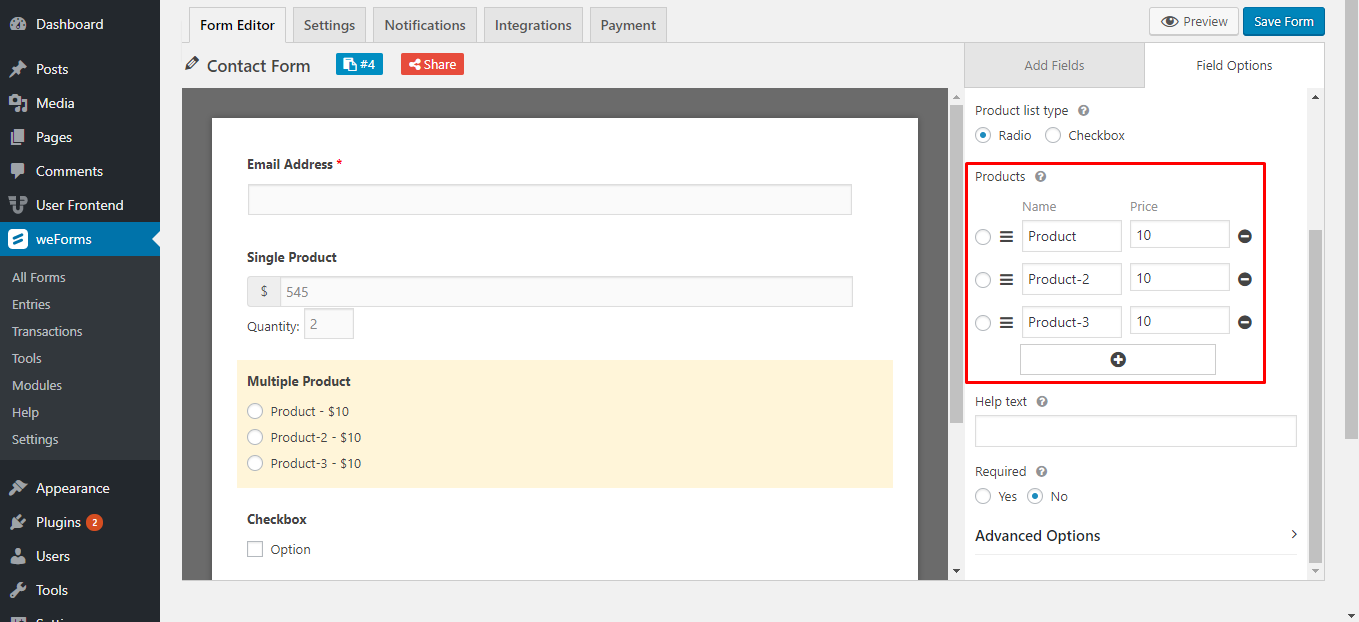Open the weForms sidebar icon

tap(20, 239)
